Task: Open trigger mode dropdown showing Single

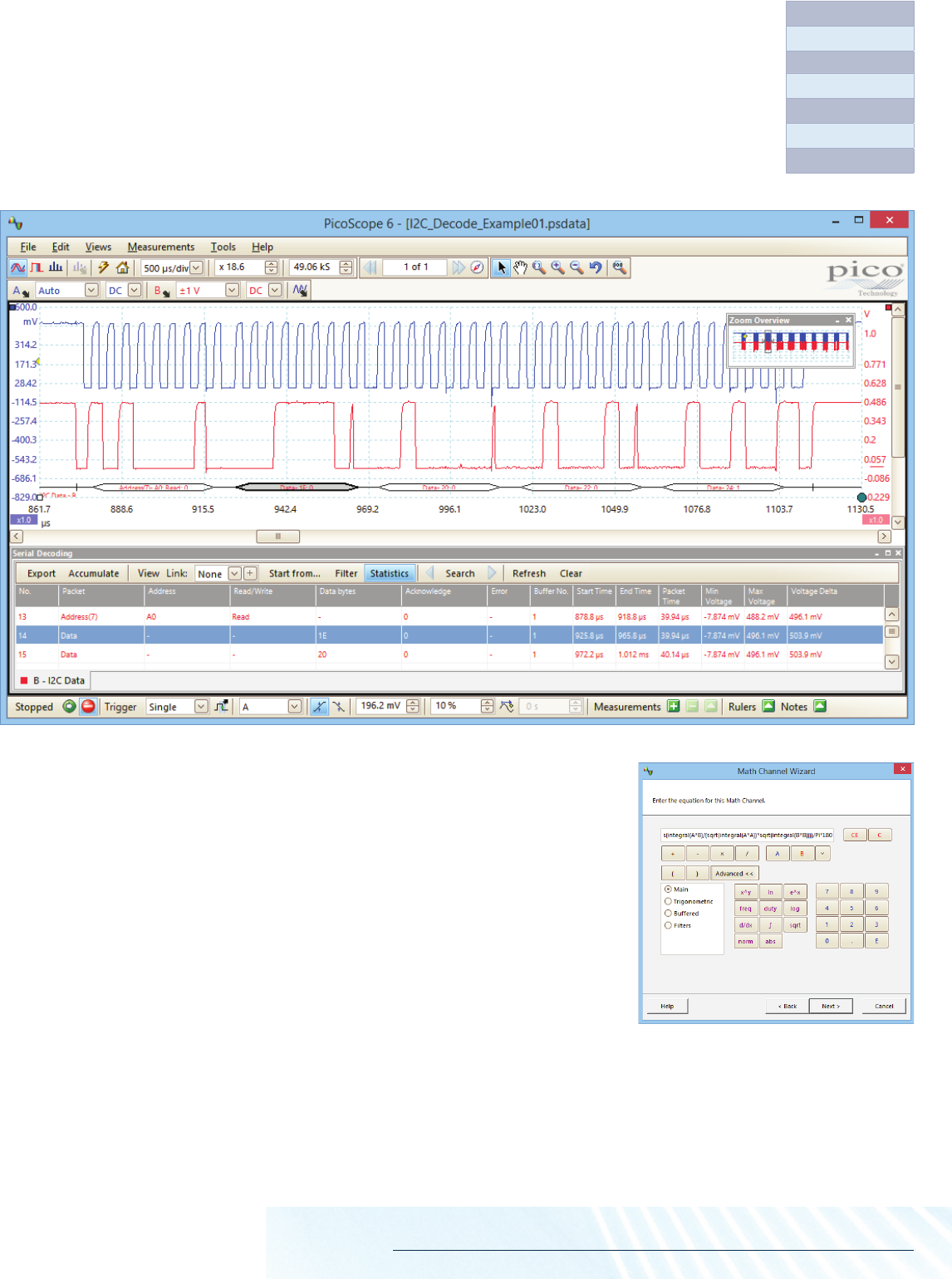Action: pos(201,707)
